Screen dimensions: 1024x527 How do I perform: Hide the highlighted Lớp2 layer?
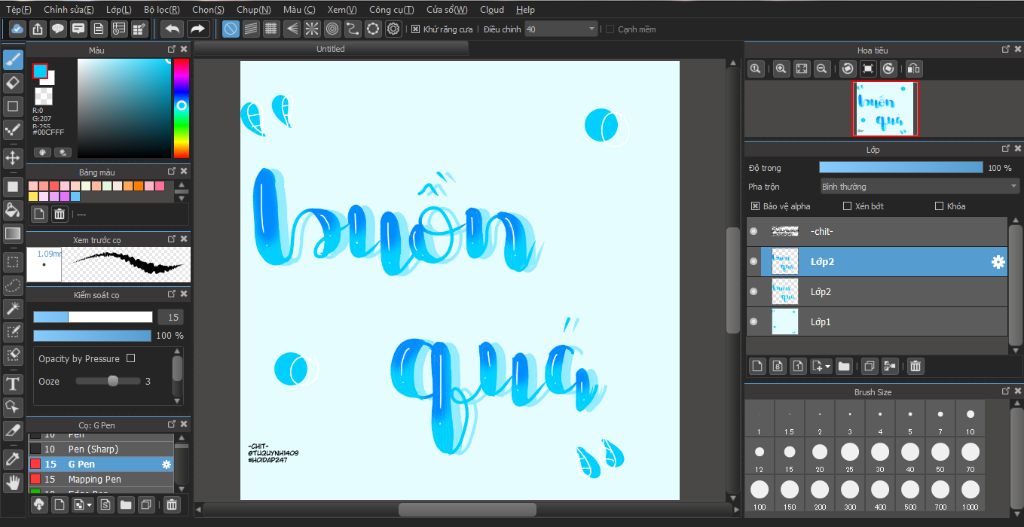tap(754, 262)
